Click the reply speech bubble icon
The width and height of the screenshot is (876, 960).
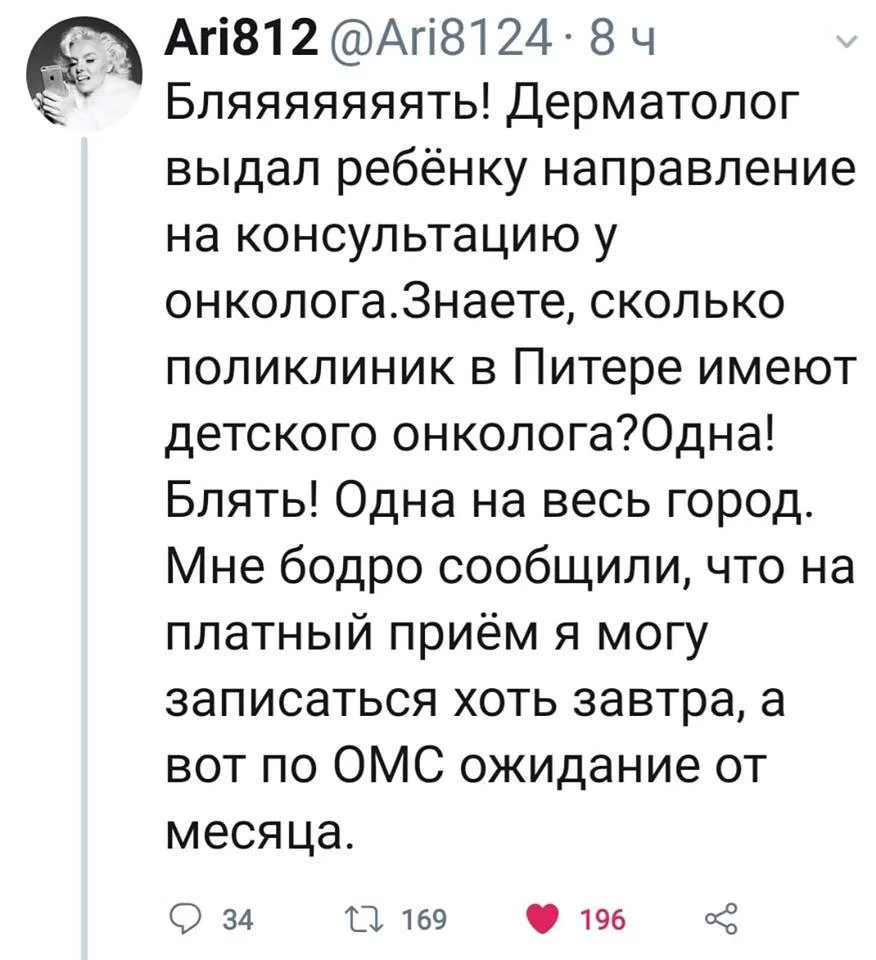(179, 918)
